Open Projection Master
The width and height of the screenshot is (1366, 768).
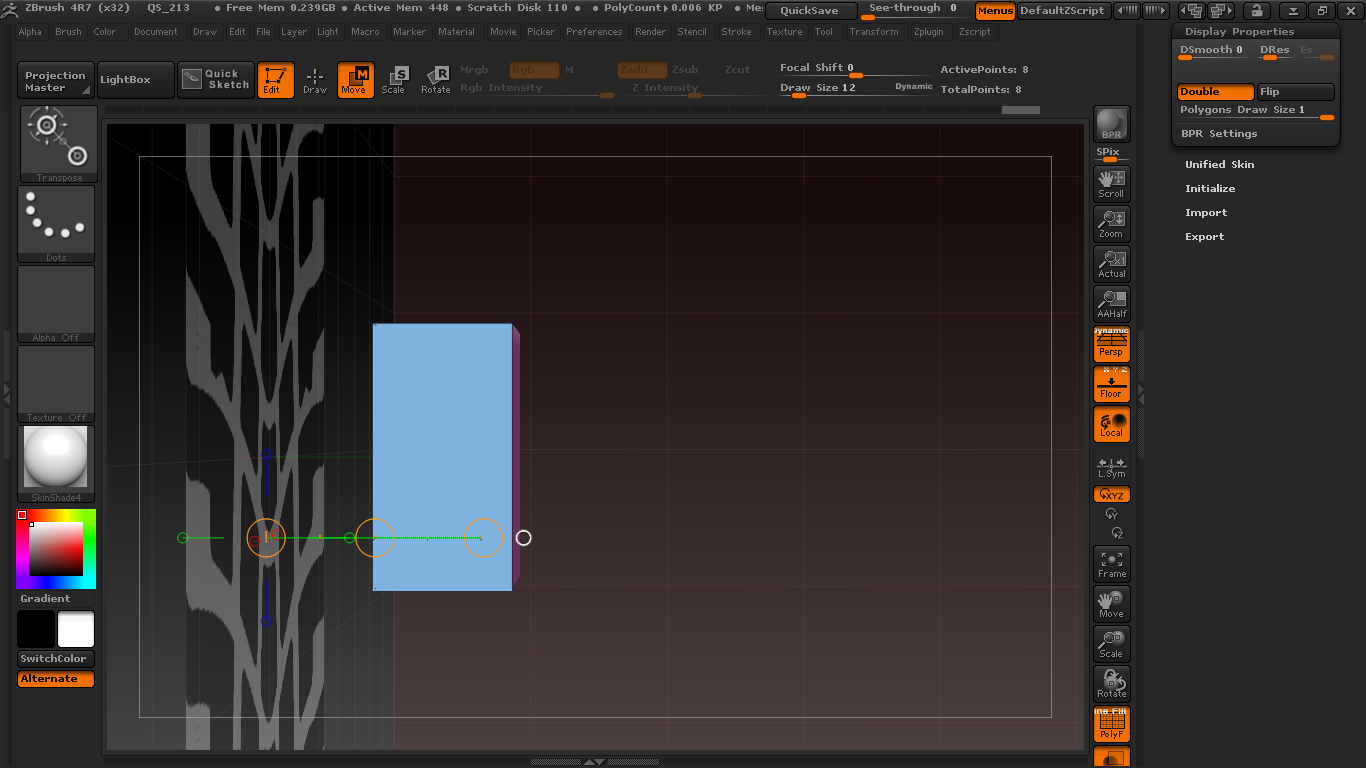56,80
